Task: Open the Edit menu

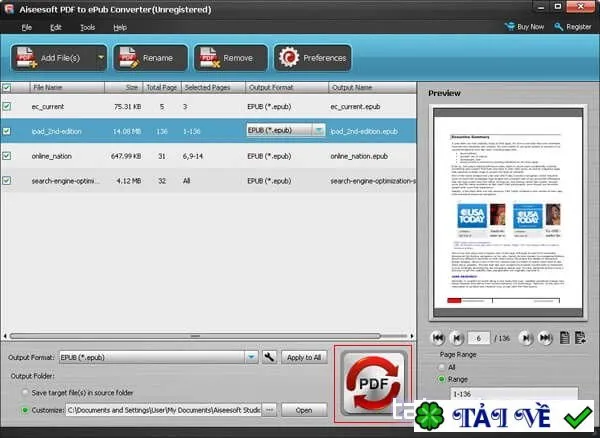Action: [56, 28]
